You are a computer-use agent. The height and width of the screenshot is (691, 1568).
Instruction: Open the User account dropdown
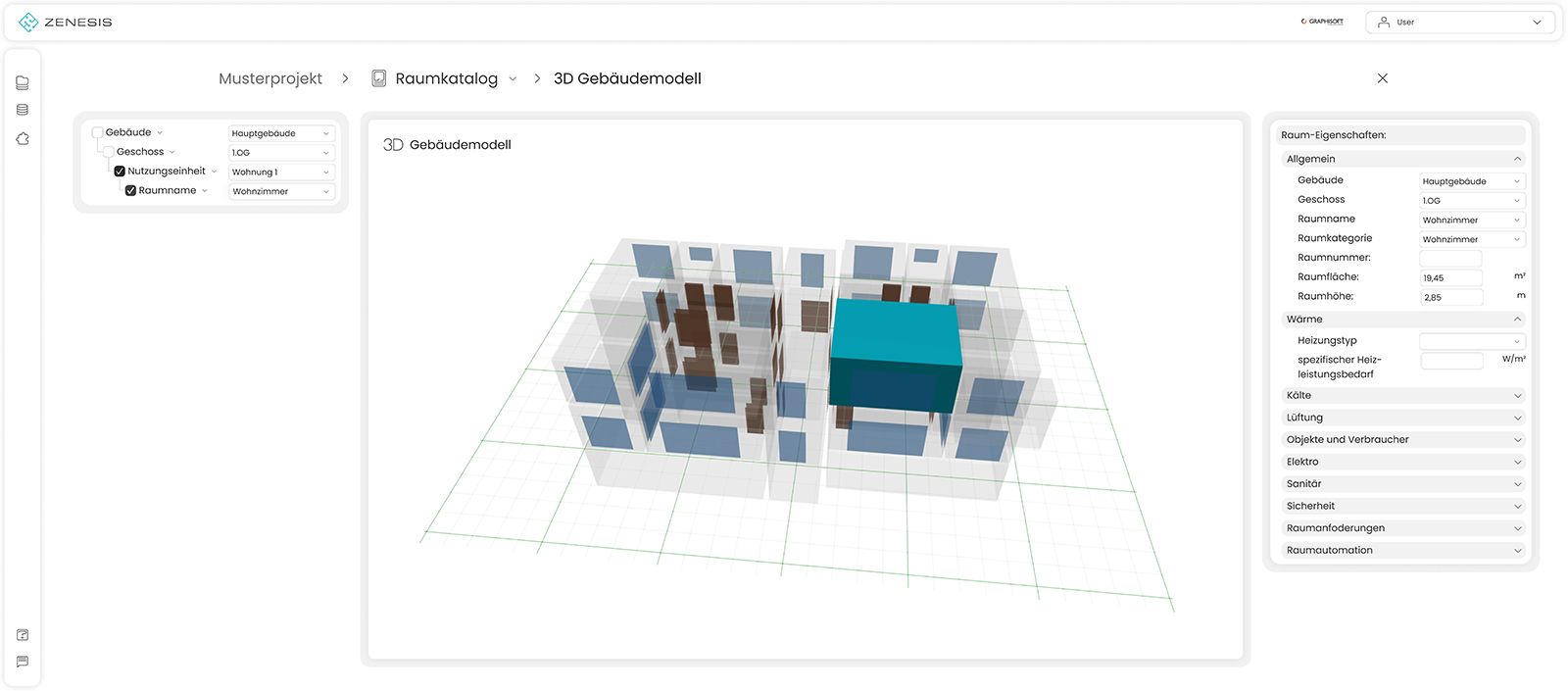pos(1459,22)
